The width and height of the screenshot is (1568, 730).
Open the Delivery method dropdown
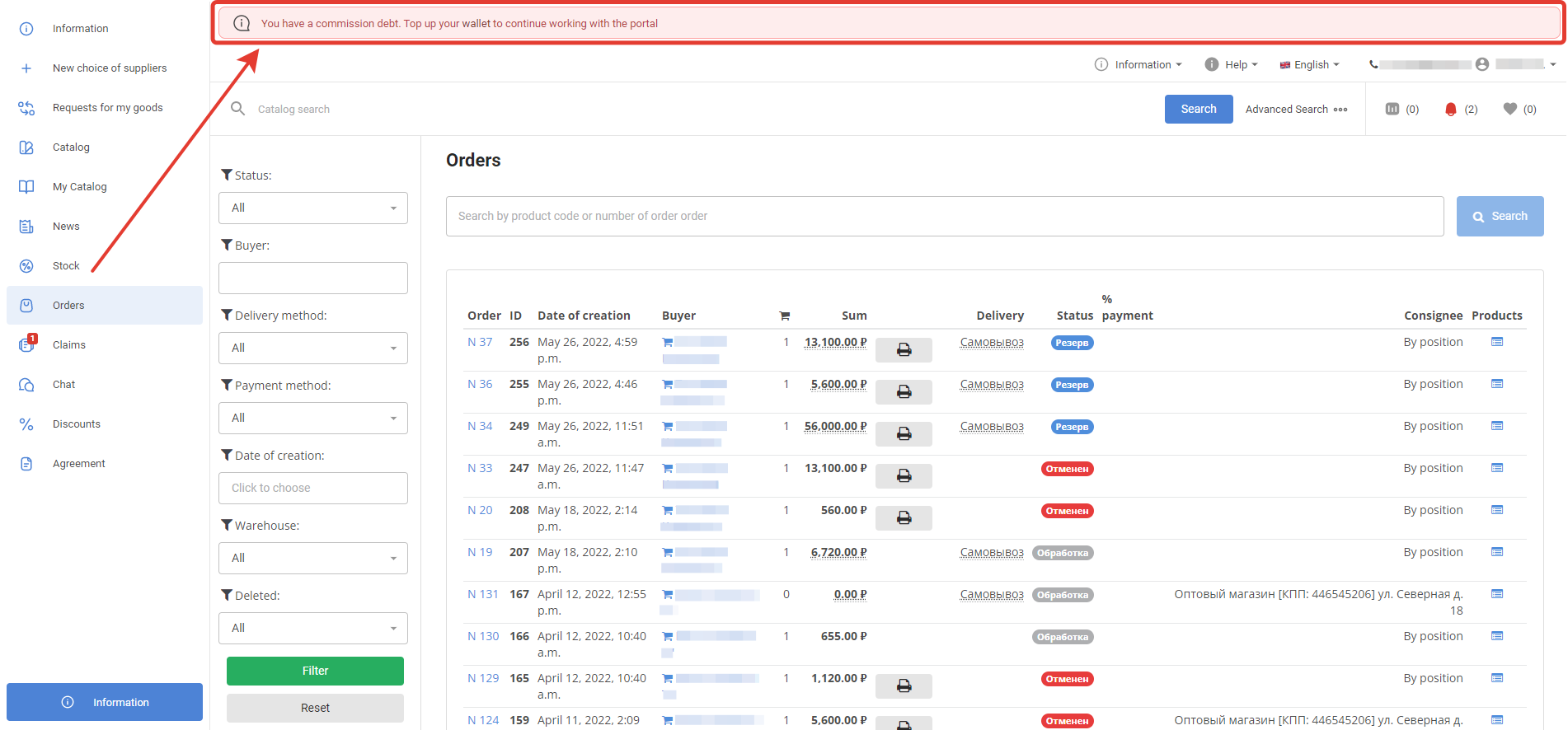point(313,348)
